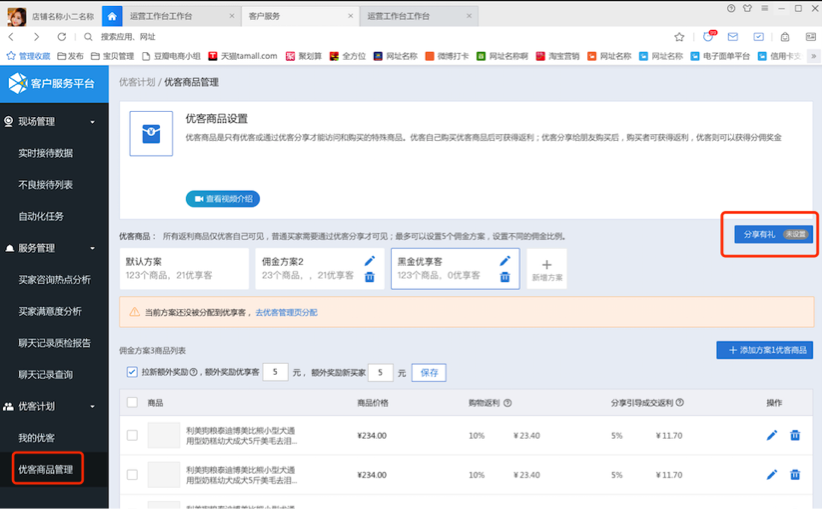823x509 pixels.
Task: Toggle the 拉新额外奖励 checkbox
Action: click(133, 372)
